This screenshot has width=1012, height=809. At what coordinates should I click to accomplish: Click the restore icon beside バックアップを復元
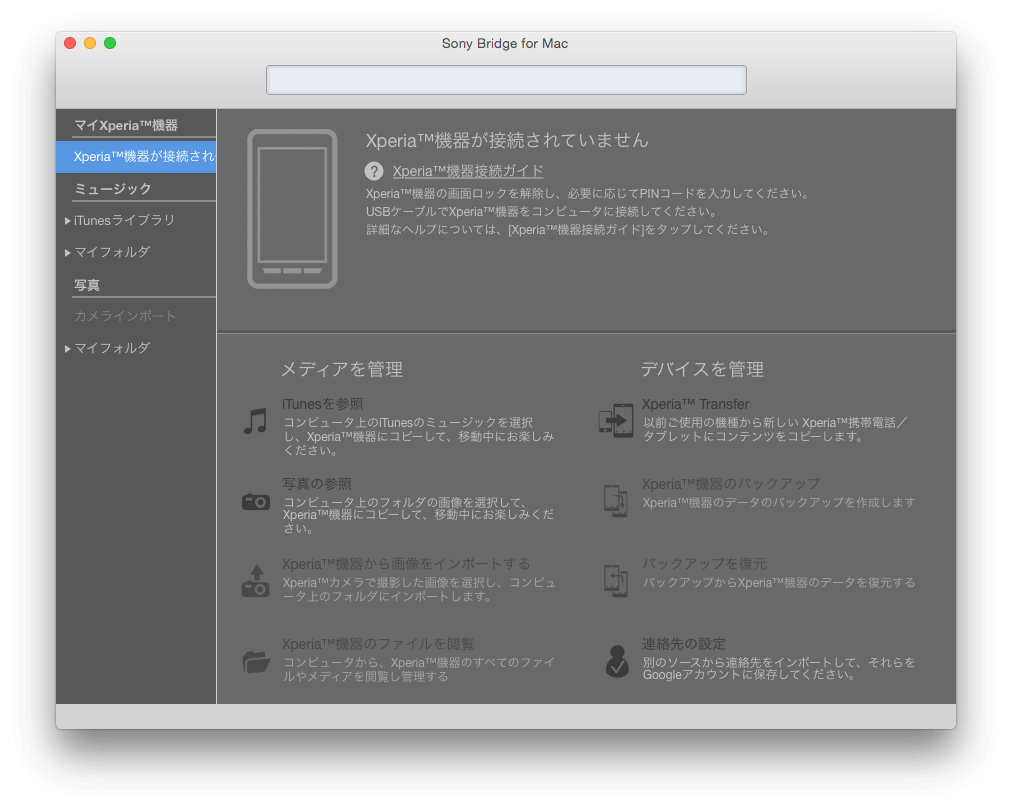(x=616, y=580)
